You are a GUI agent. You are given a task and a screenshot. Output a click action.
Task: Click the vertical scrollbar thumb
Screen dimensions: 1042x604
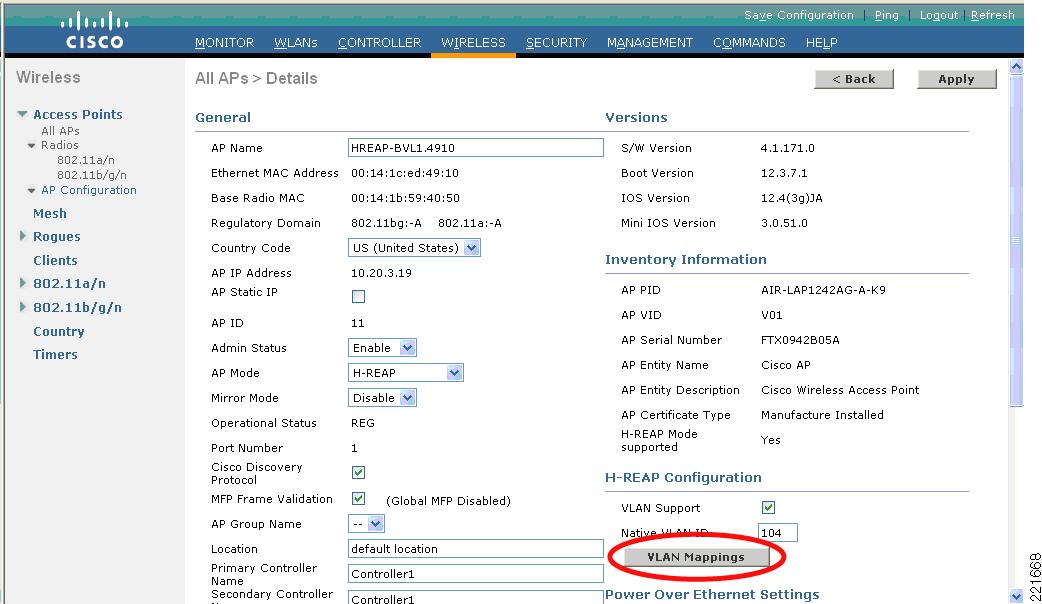click(x=1016, y=240)
